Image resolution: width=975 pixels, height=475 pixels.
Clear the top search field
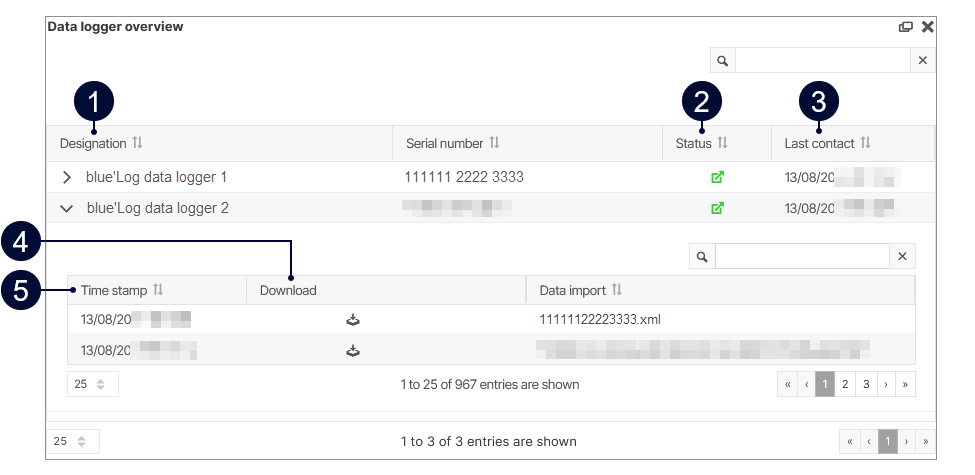click(922, 61)
